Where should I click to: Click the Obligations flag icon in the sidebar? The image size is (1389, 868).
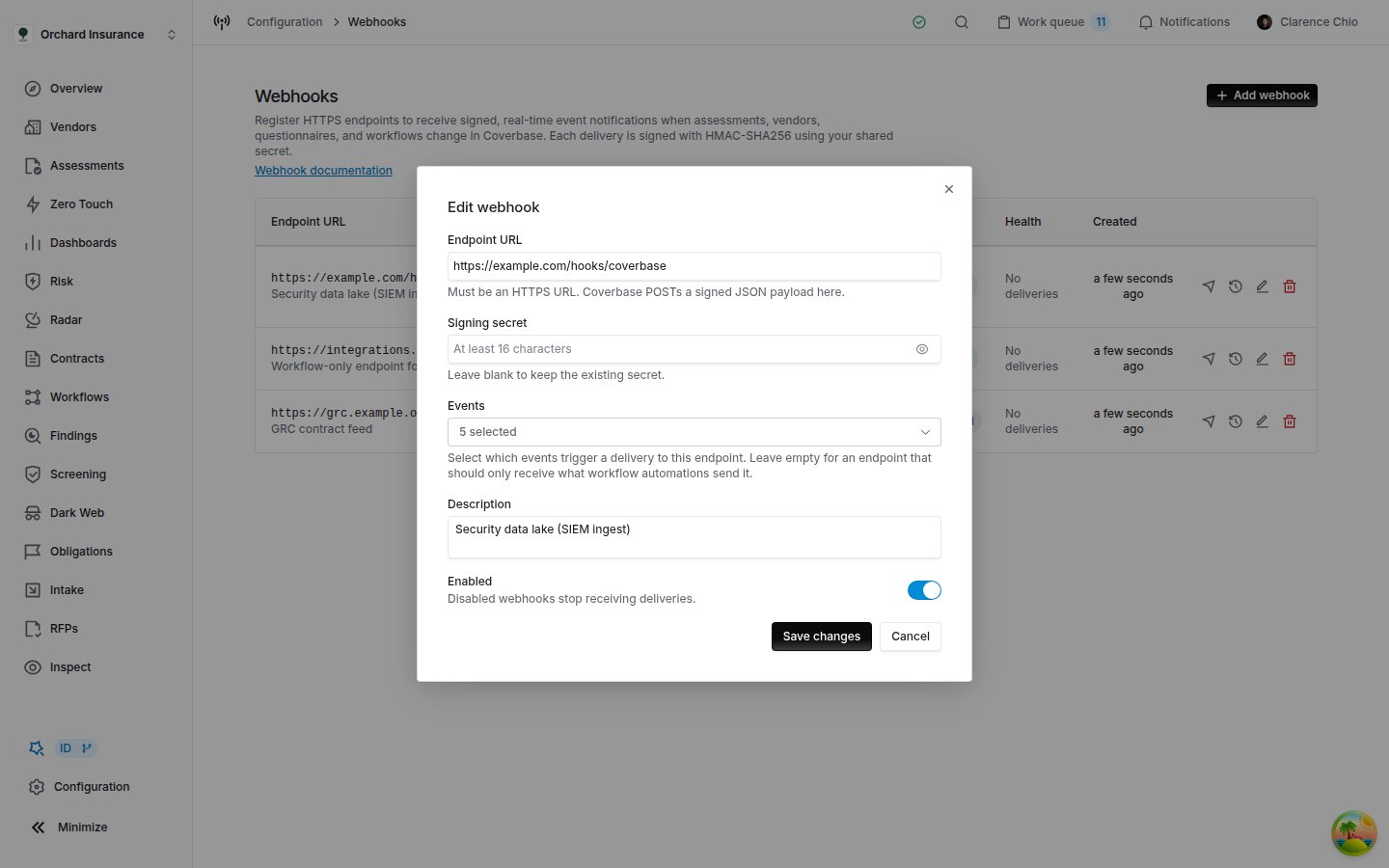tap(33, 552)
